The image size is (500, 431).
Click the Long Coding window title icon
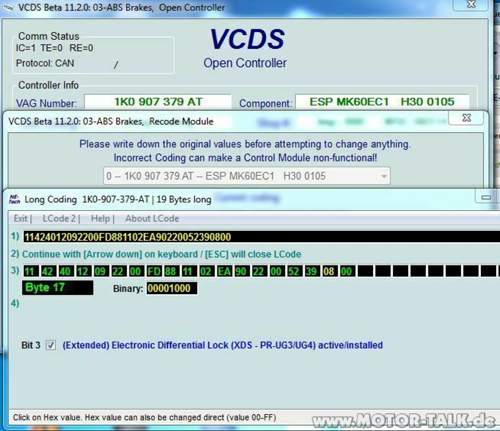(x=14, y=199)
